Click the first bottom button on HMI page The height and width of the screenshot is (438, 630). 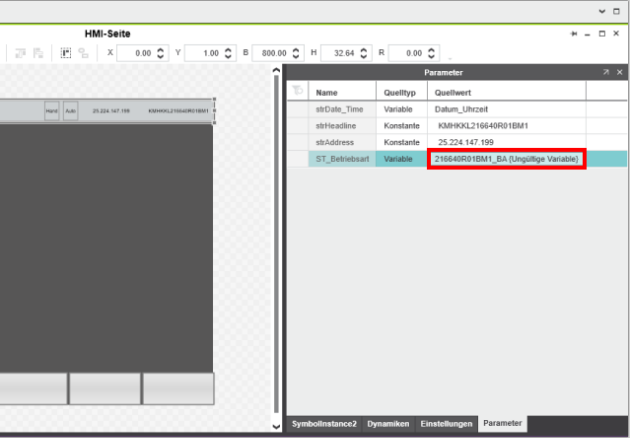33,389
